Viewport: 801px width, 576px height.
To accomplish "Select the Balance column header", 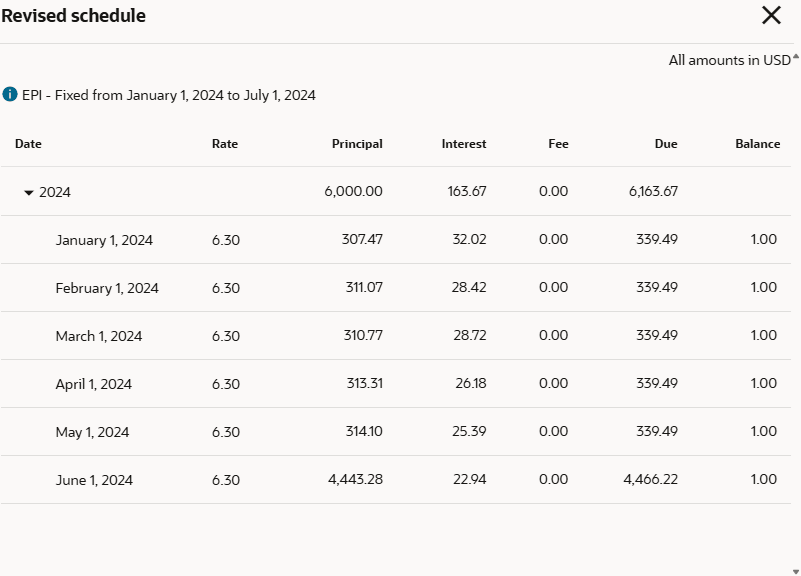I will pyautogui.click(x=757, y=144).
